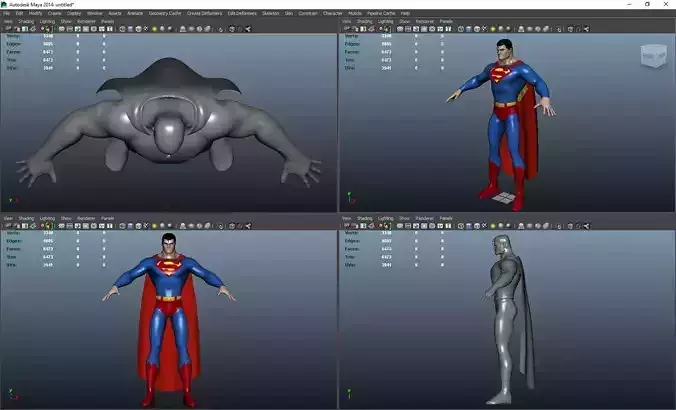Open the Modify menu
676x410 pixels.
[35, 13]
